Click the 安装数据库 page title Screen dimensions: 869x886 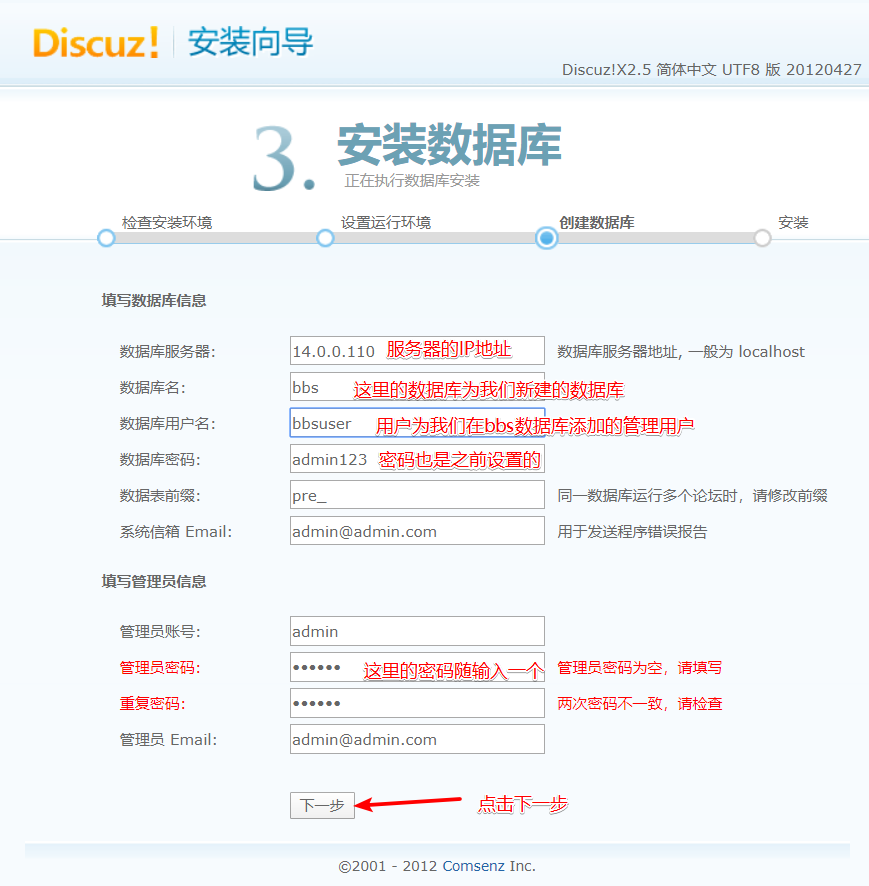(452, 142)
